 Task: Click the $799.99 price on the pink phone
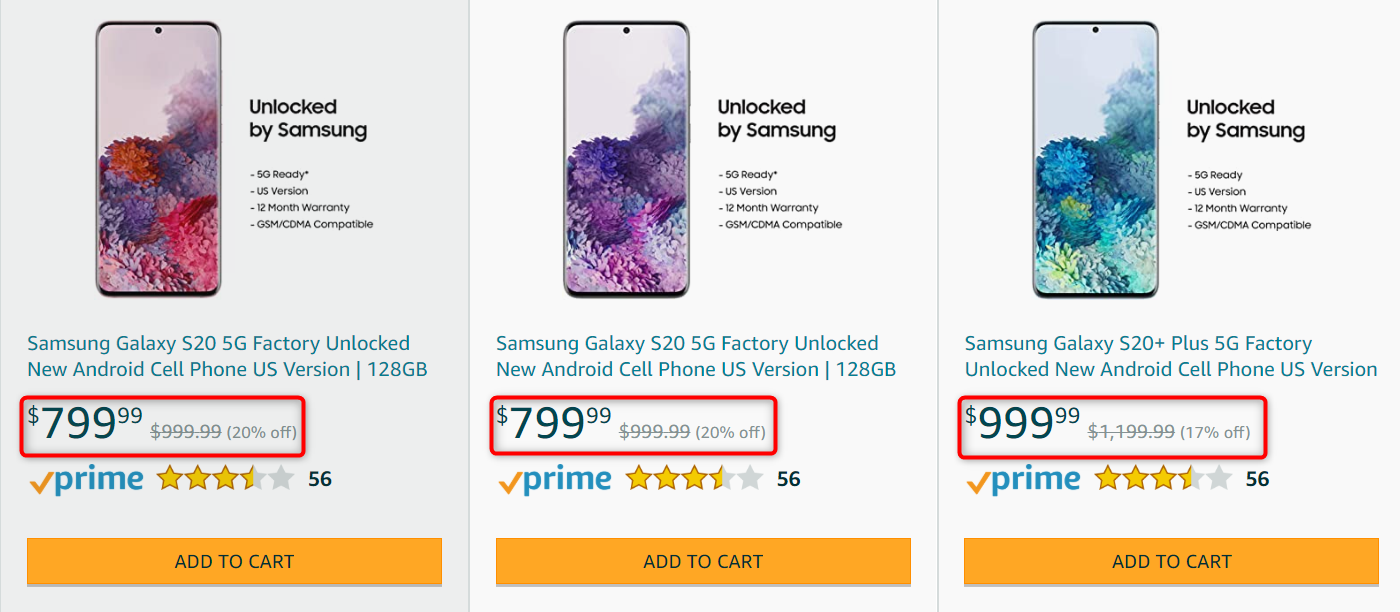click(85, 424)
